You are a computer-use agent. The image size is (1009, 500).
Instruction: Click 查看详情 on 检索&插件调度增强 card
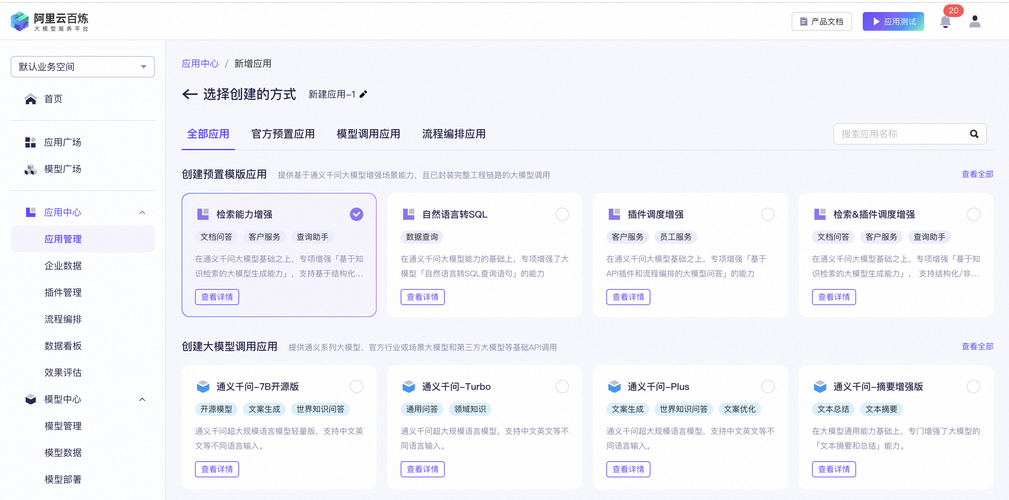click(834, 297)
